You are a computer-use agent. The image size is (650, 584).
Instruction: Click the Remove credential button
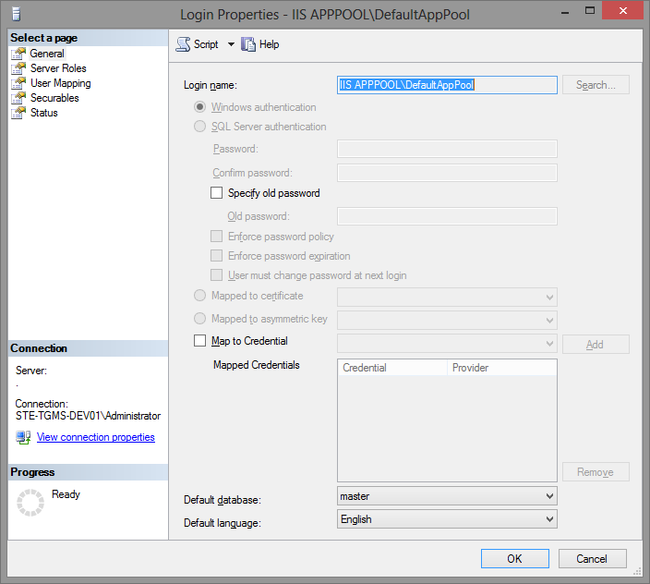(596, 472)
